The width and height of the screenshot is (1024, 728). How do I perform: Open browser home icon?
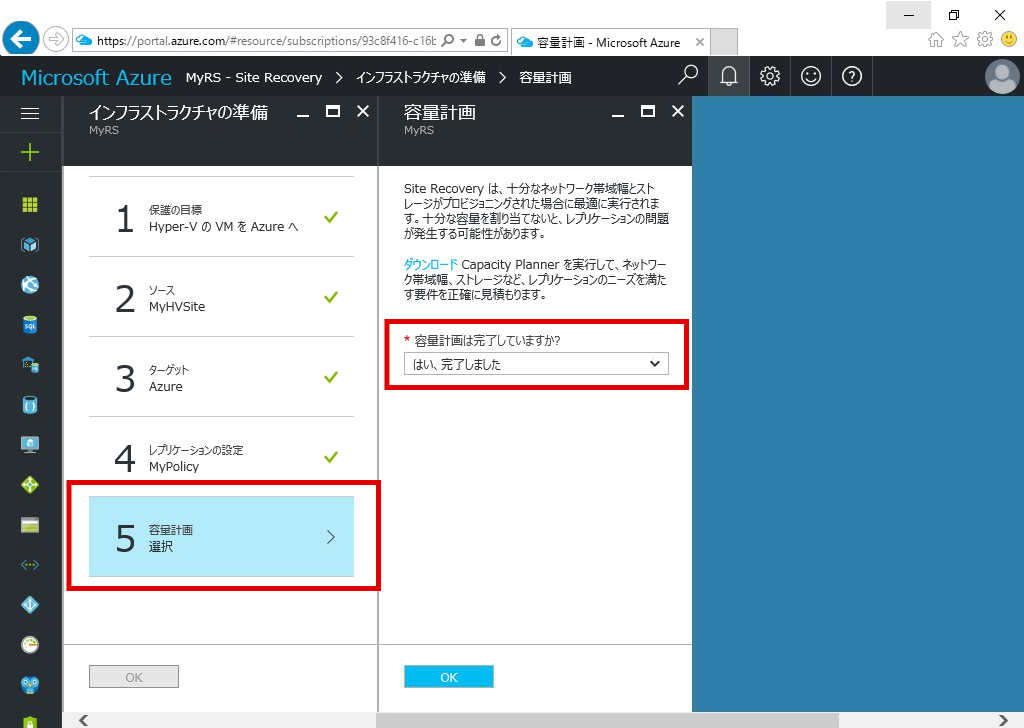click(x=936, y=40)
